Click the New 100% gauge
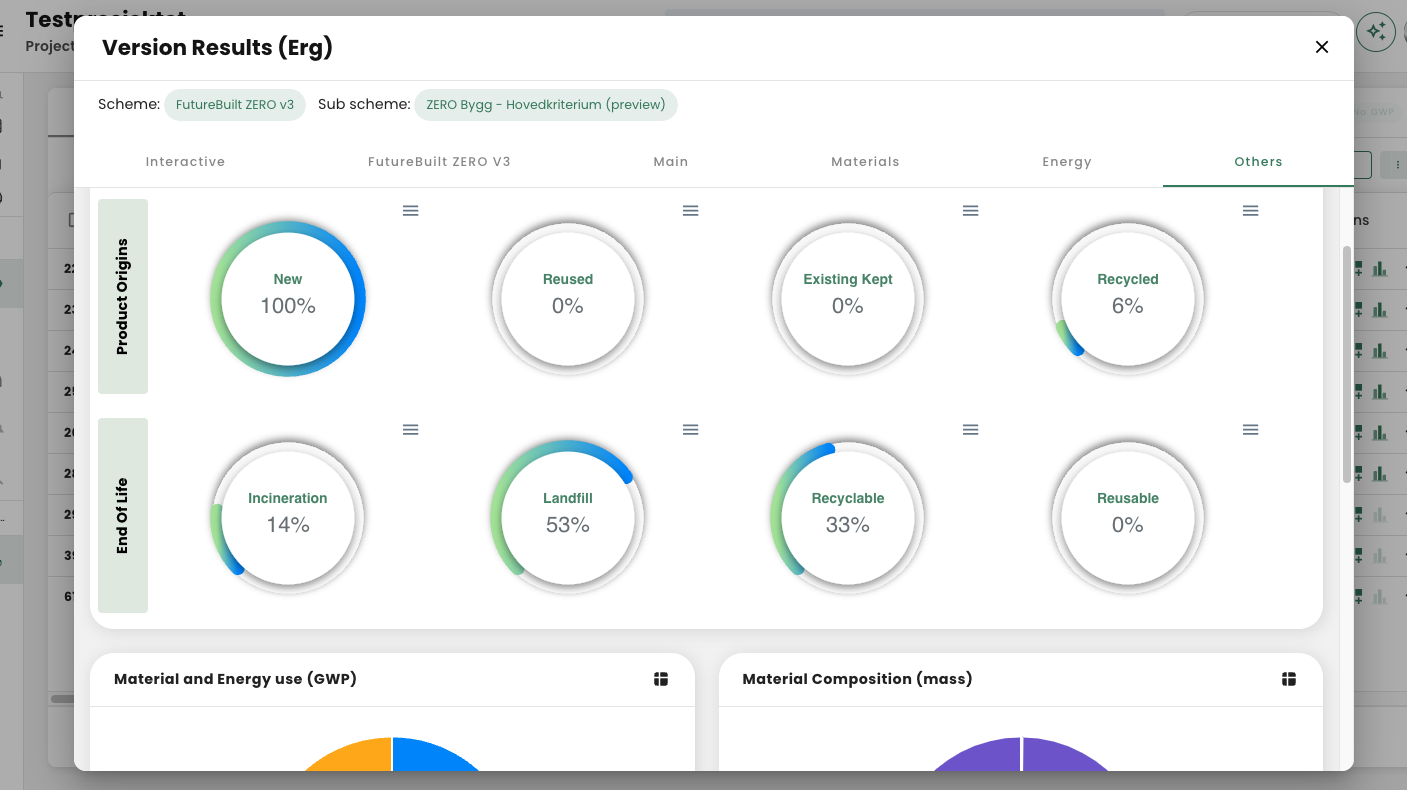Viewport: 1407px width, 790px height. 288,298
